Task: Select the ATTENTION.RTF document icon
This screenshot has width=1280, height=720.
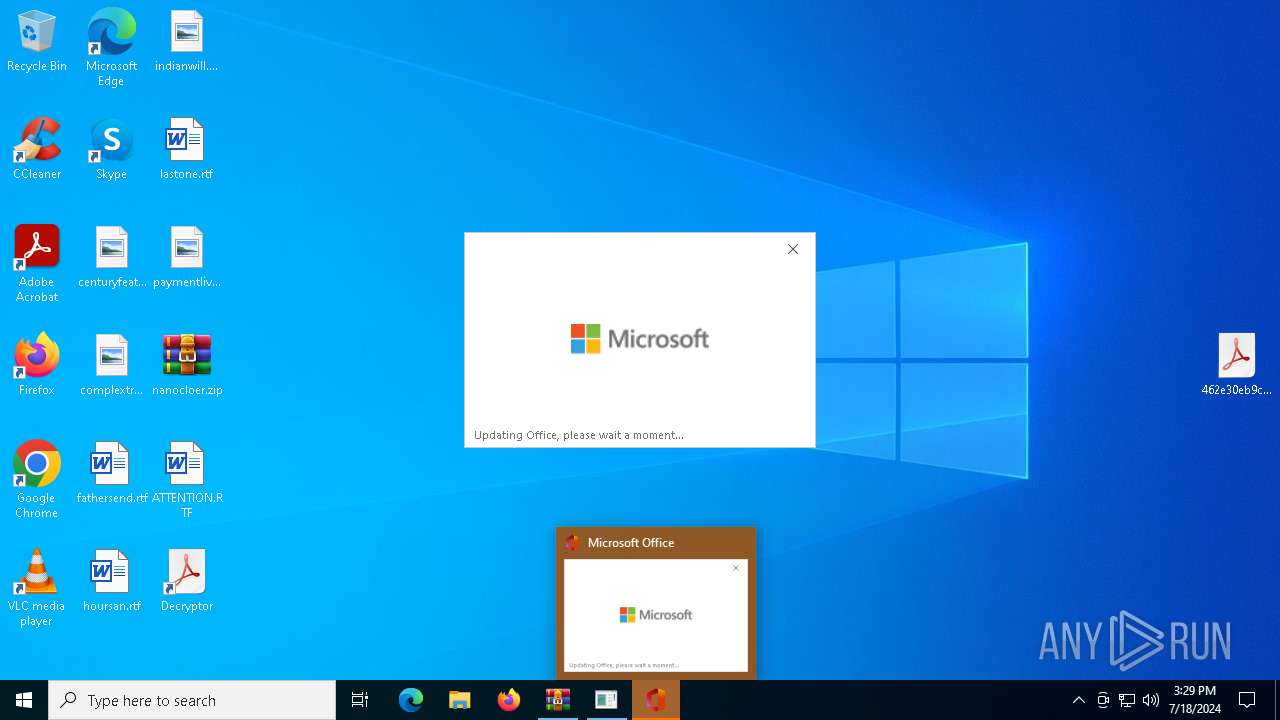Action: (187, 480)
